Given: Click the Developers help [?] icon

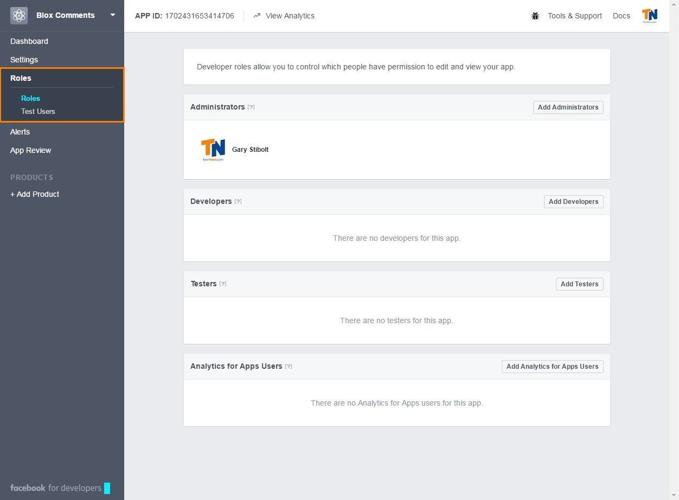Looking at the screenshot, I should point(238,202).
